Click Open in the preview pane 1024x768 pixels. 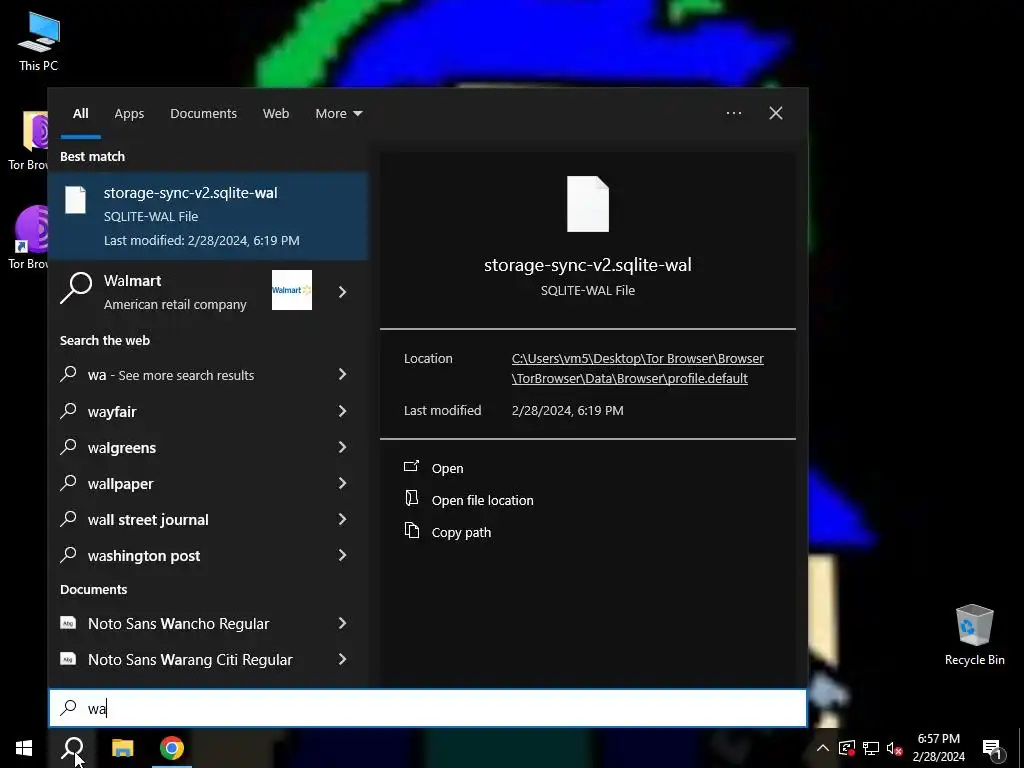pyautogui.click(x=447, y=468)
